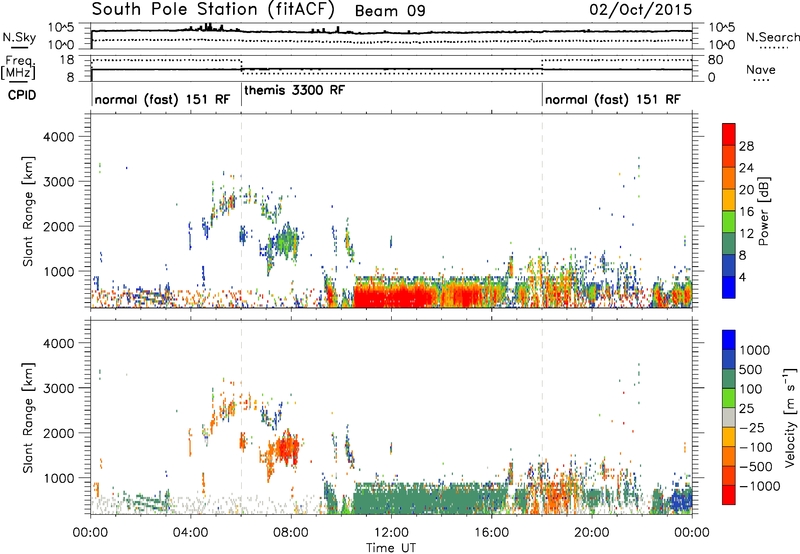Click the 'CPID' row label
Screen dimensions: 800x554
coord(22,95)
